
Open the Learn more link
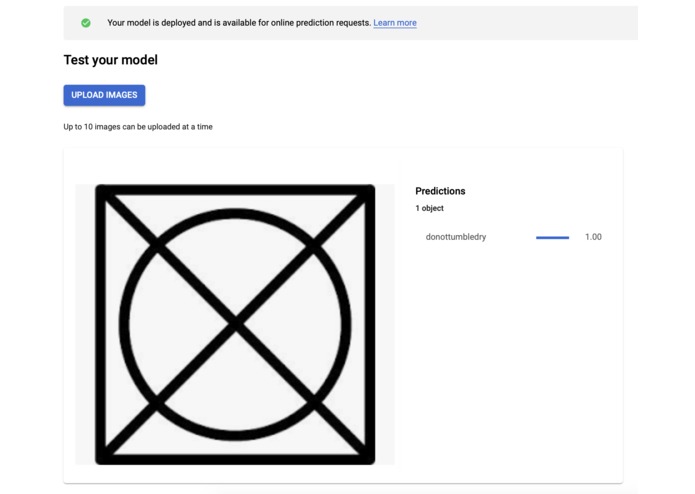394,23
